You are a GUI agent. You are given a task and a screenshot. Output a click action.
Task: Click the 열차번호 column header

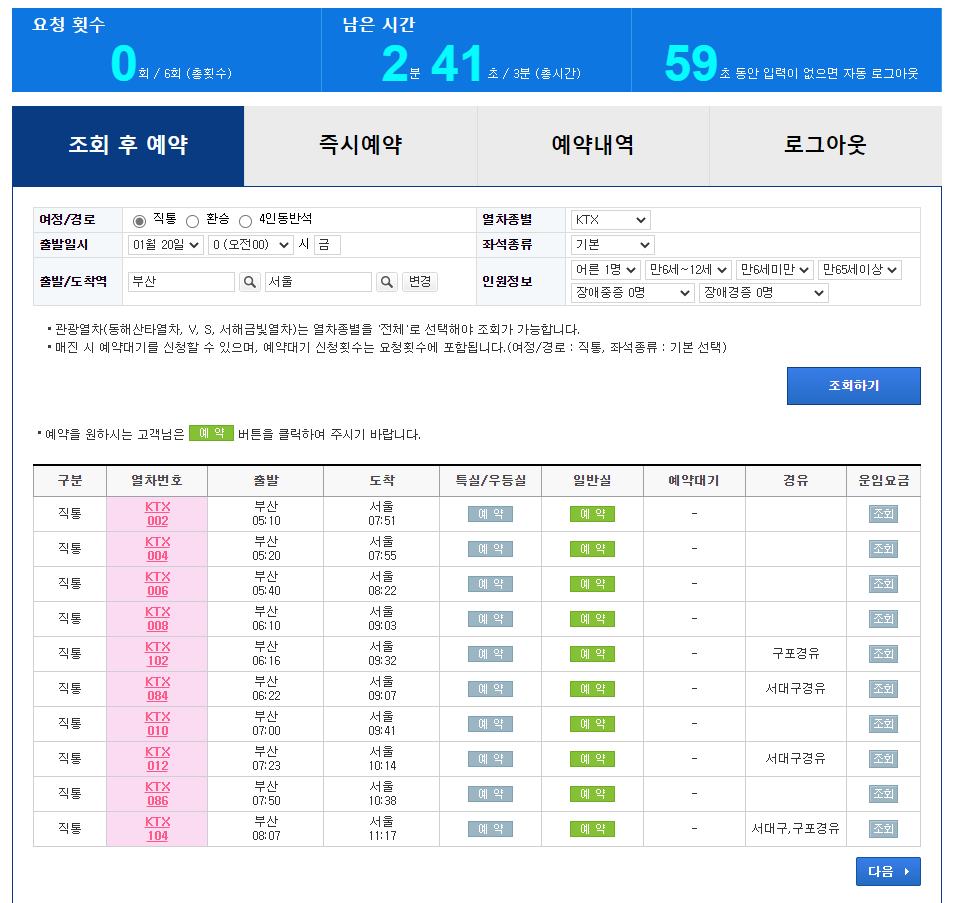coord(157,481)
